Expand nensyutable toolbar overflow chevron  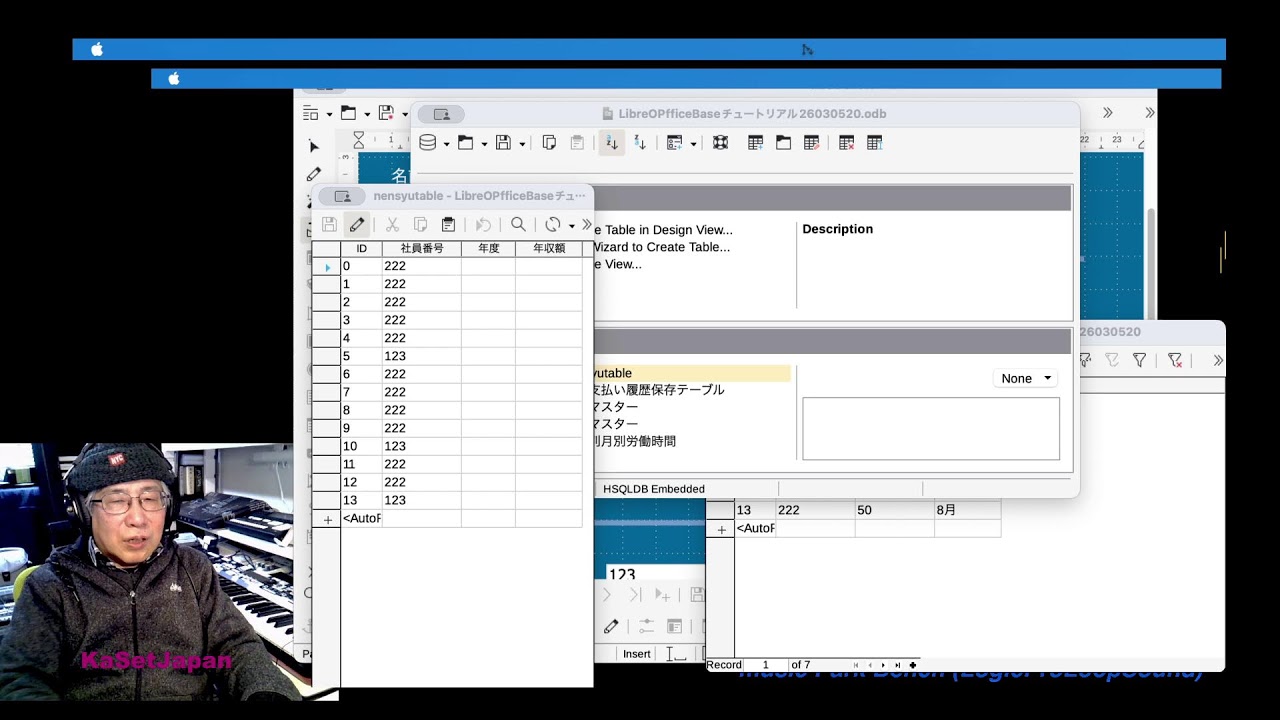(x=587, y=225)
